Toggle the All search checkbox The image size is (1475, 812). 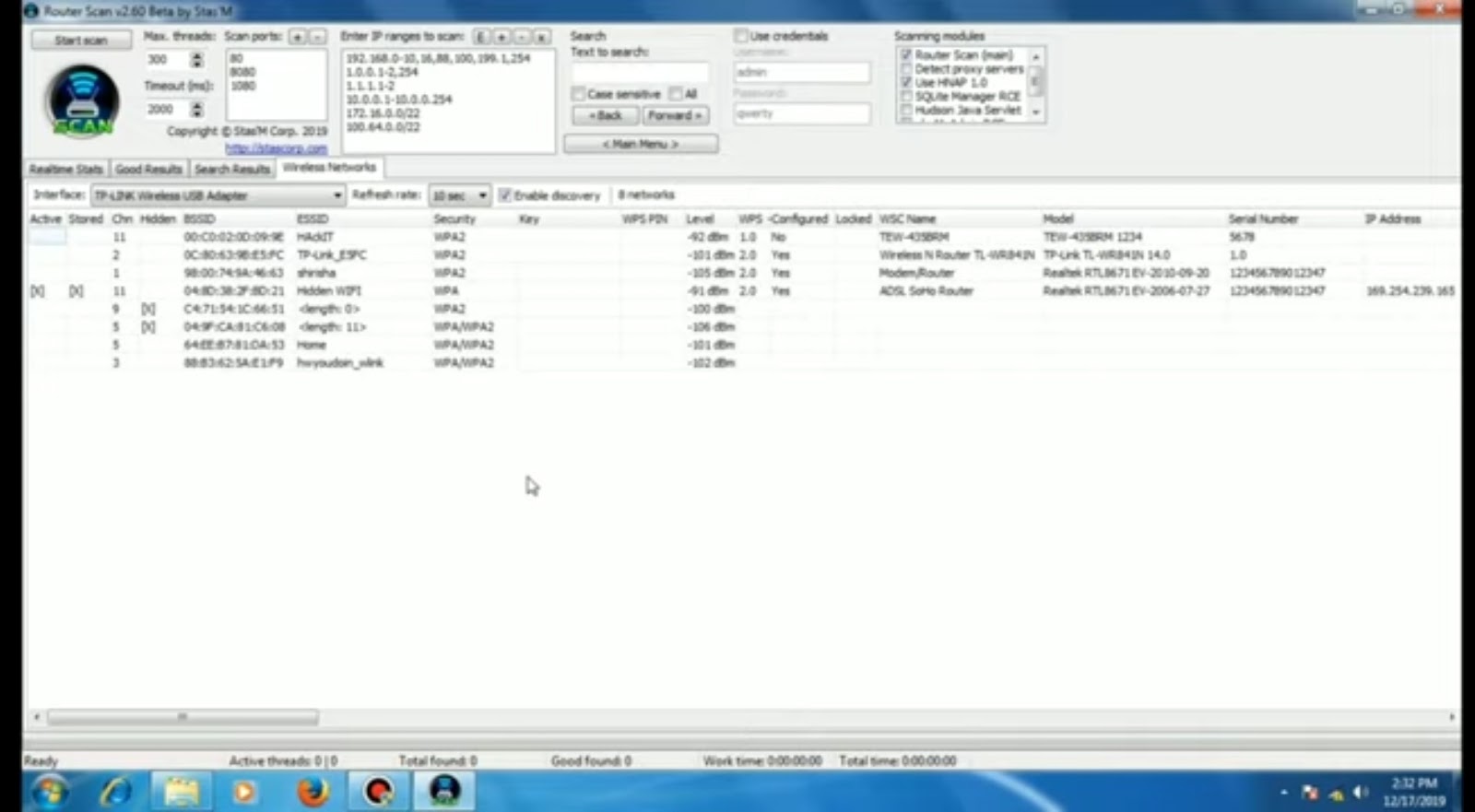[676, 94]
